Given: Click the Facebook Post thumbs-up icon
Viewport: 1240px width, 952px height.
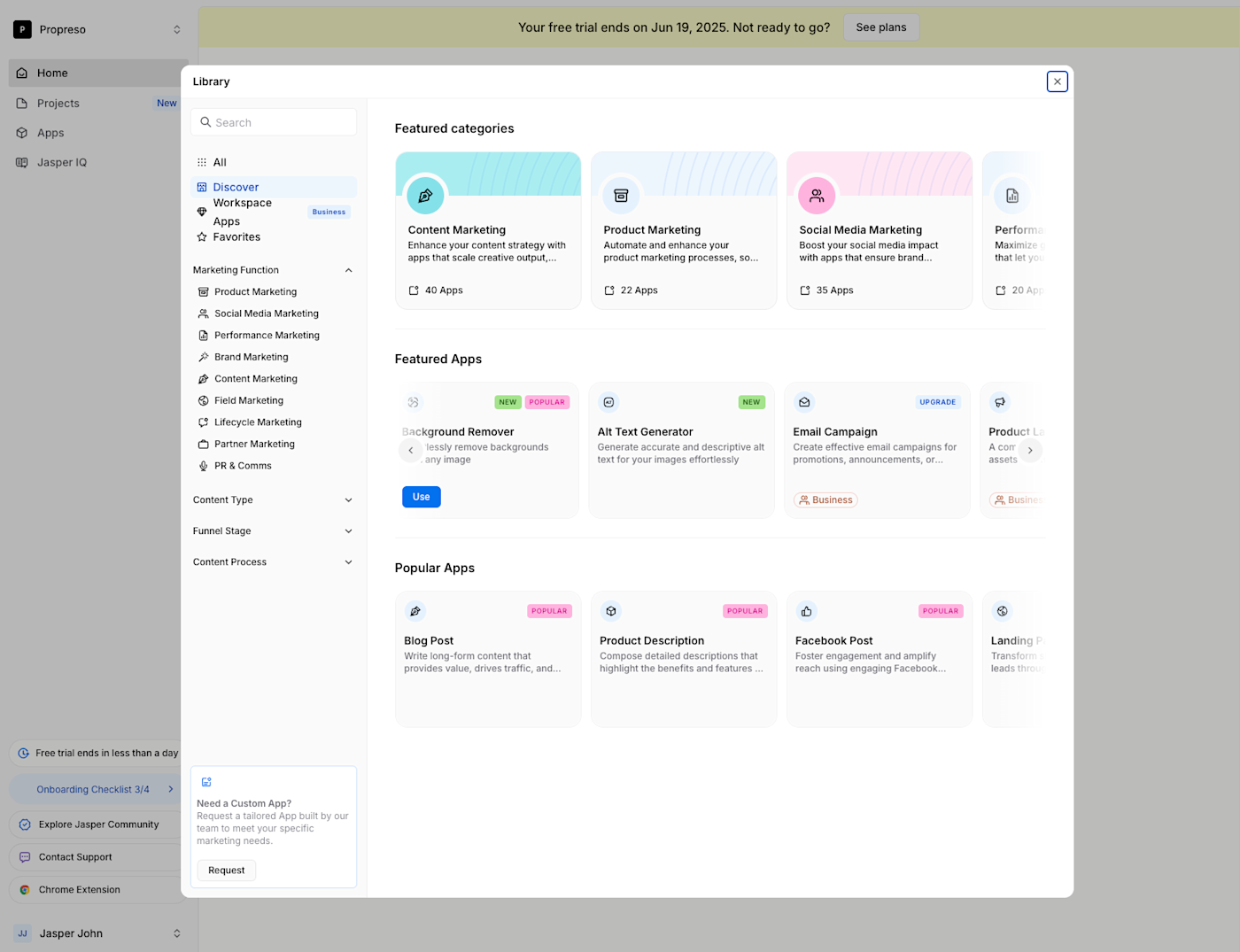Looking at the screenshot, I should [807, 611].
